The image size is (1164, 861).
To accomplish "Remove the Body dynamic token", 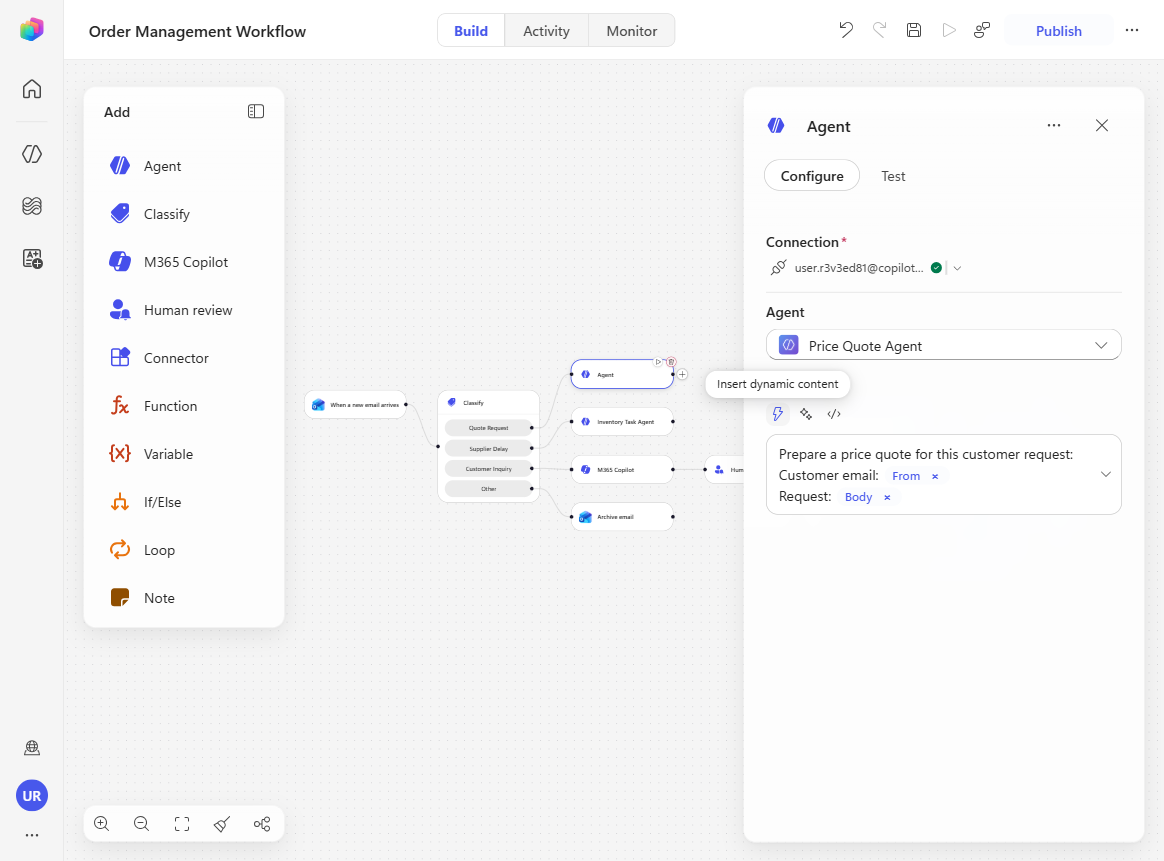I will click(x=887, y=497).
